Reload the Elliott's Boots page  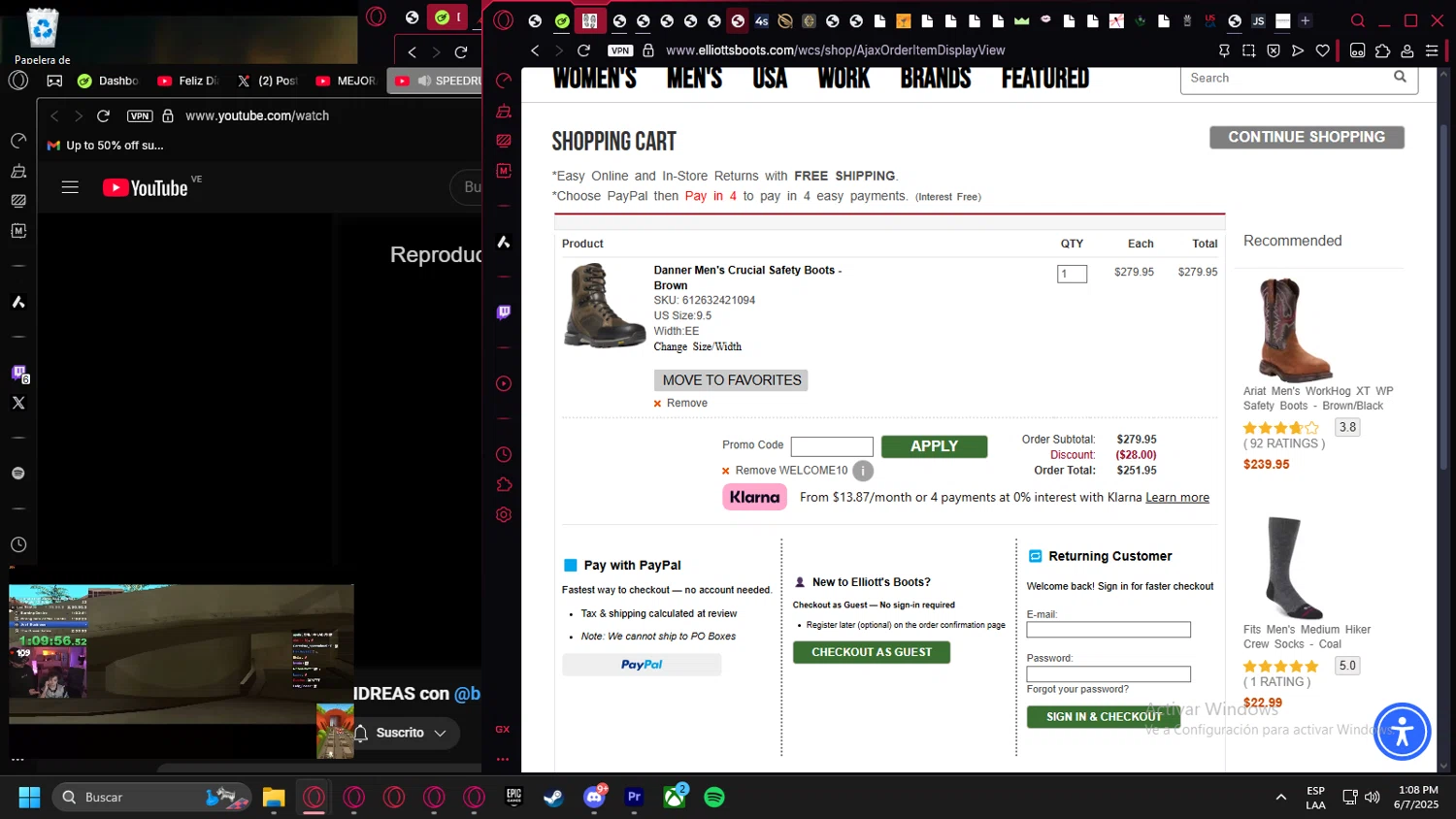[583, 50]
